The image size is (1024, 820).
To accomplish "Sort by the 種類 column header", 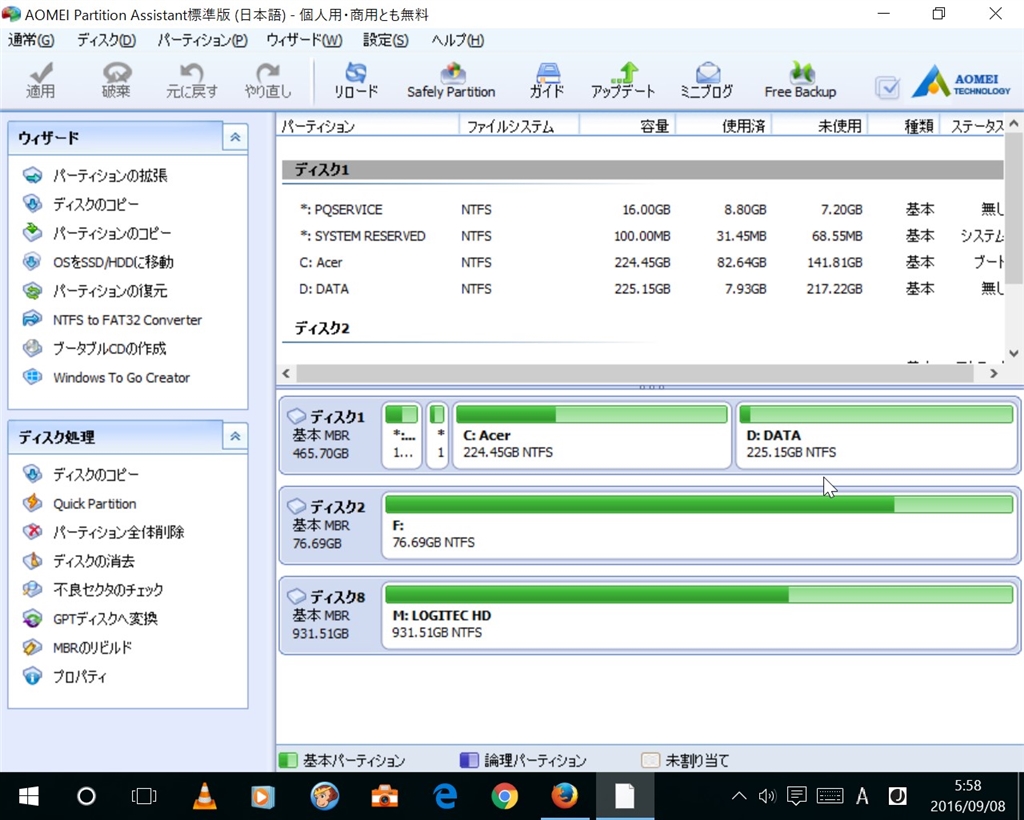I will 904,126.
